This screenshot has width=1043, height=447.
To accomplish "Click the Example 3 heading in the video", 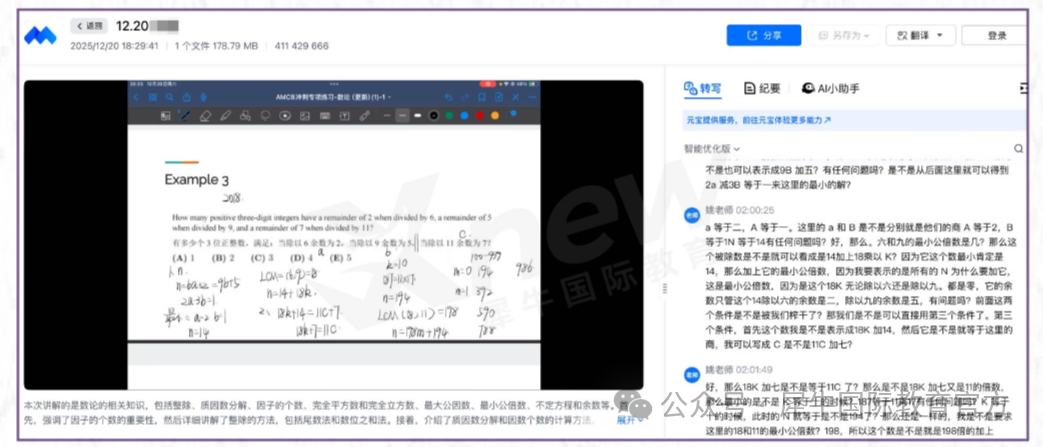I will 196,180.
